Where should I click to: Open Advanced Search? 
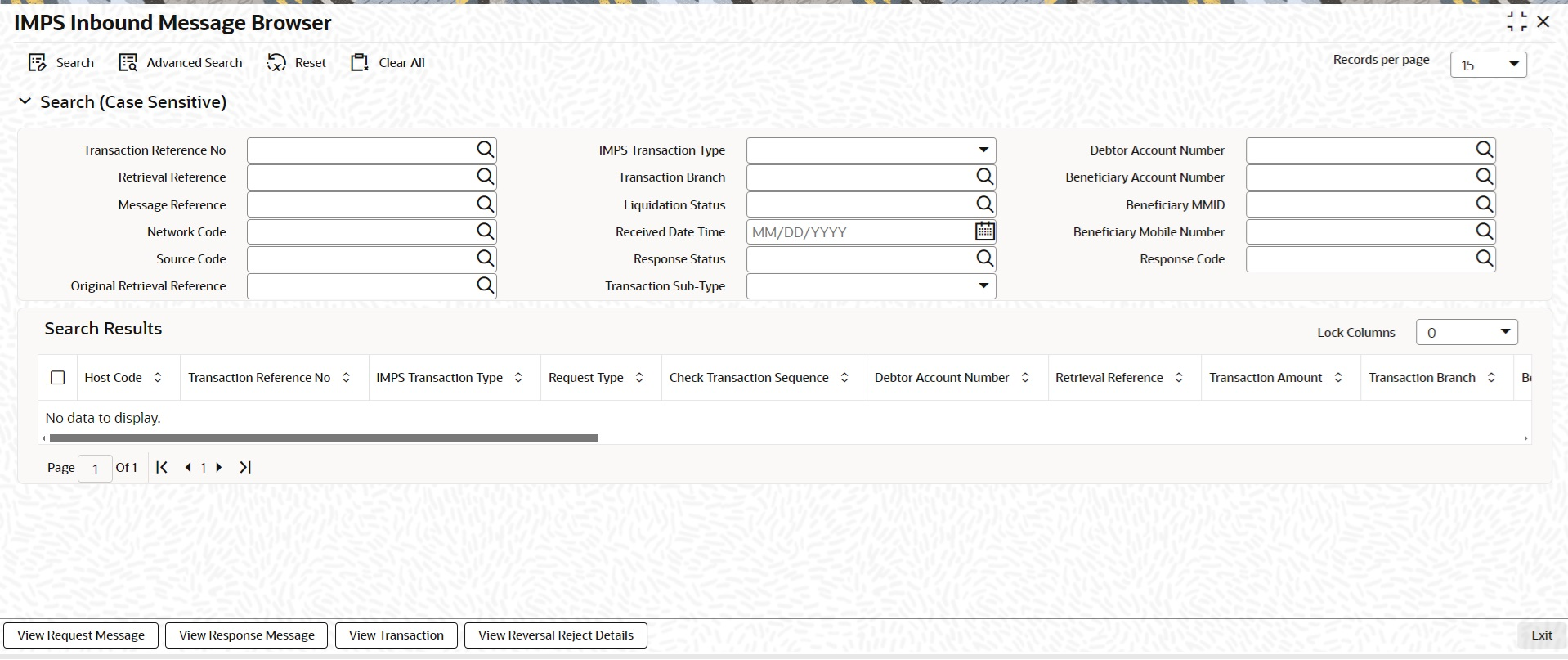tap(181, 63)
